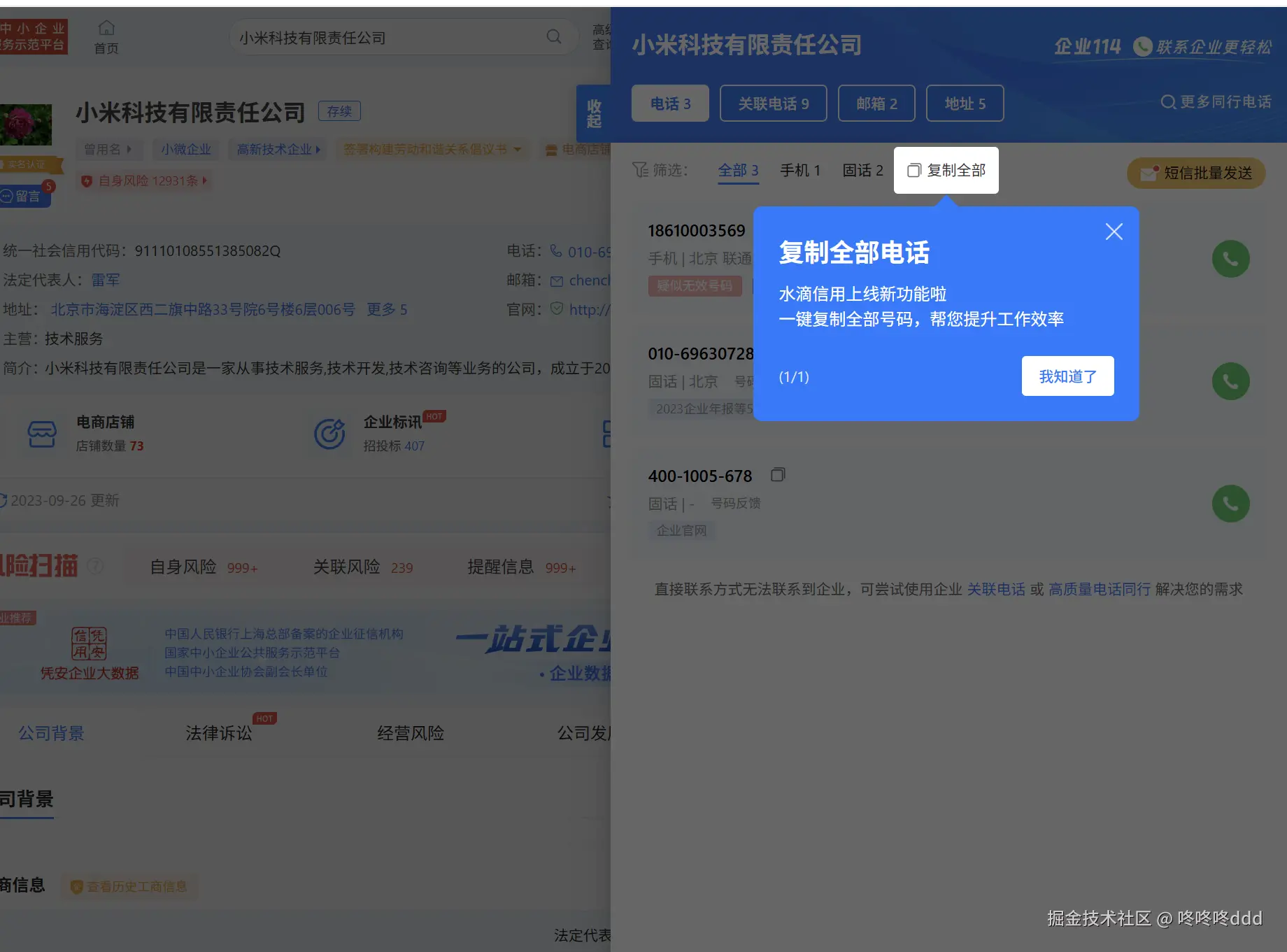Switch to the 经营风险 tab
The width and height of the screenshot is (1287, 952).
pos(411,733)
